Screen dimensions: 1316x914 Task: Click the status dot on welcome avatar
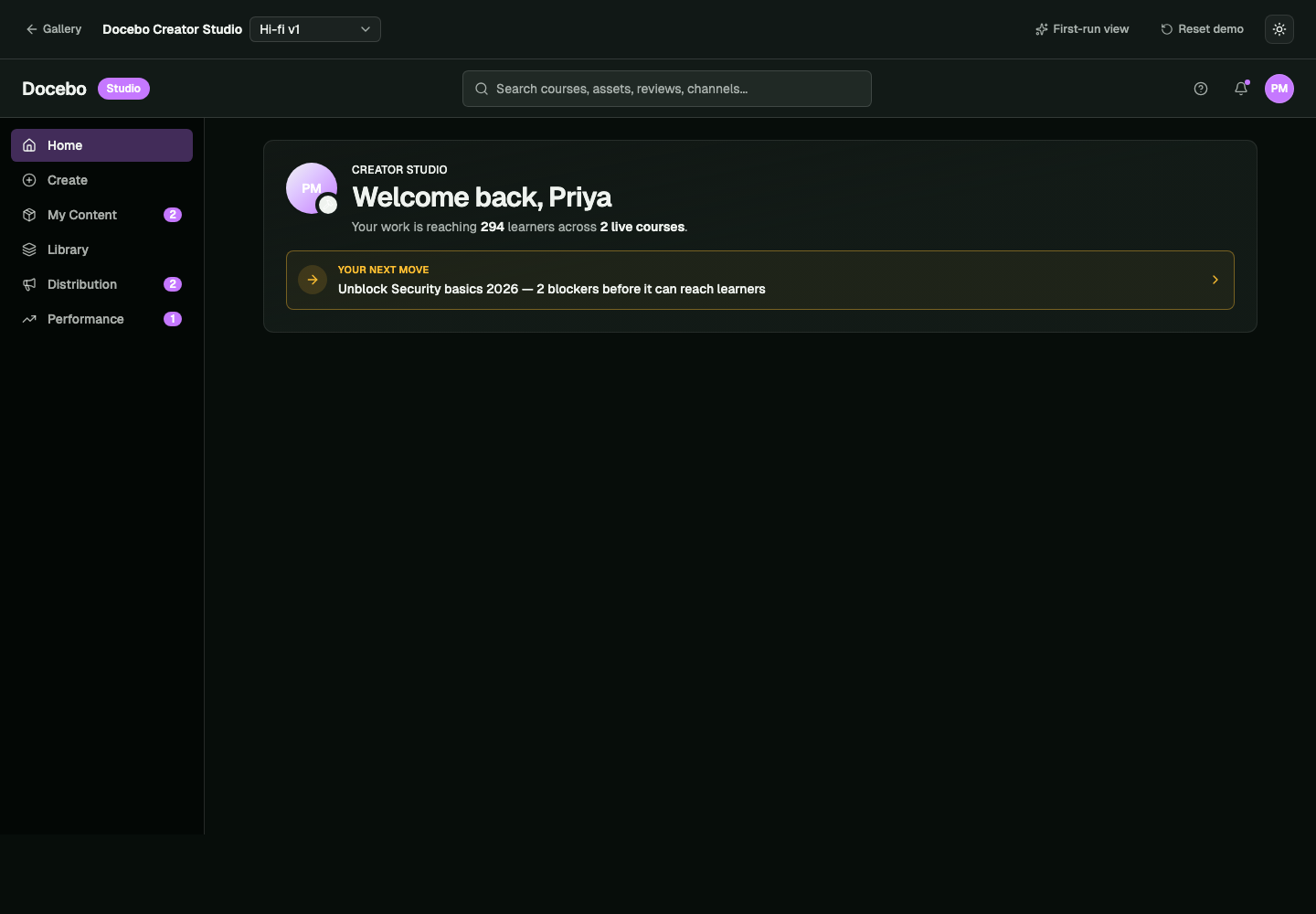(328, 205)
